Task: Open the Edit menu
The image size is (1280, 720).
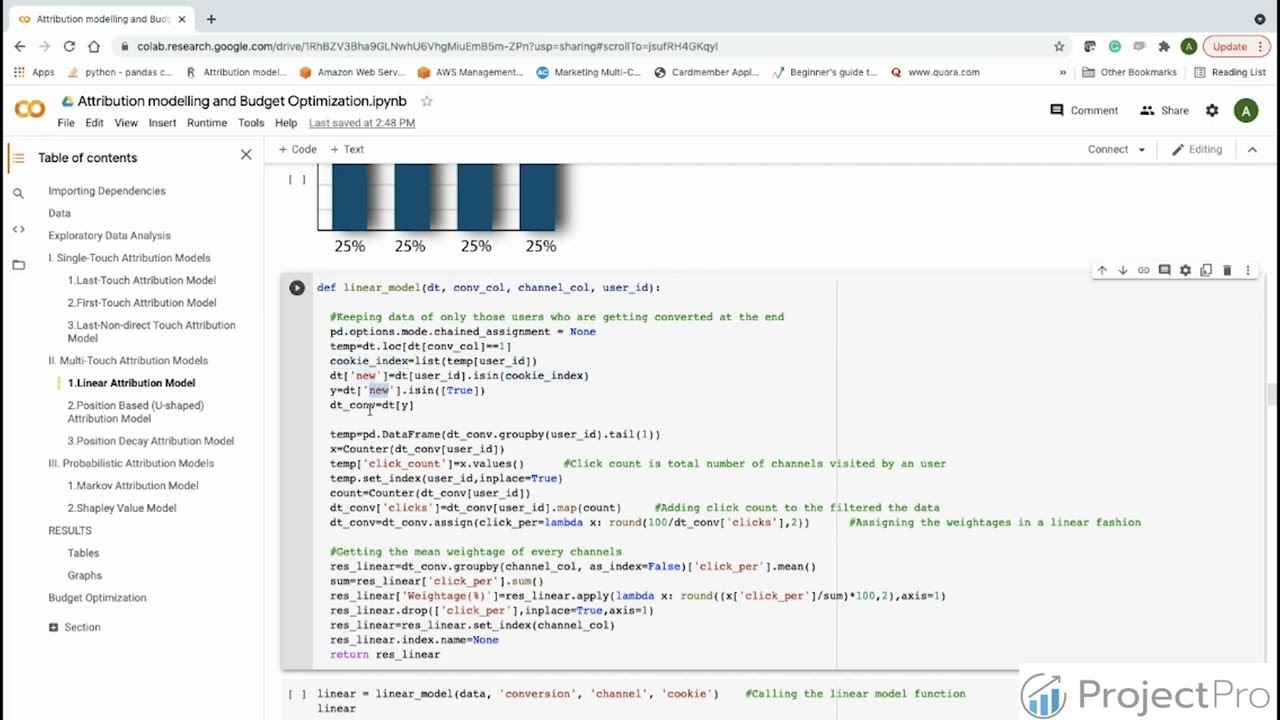Action: (94, 123)
